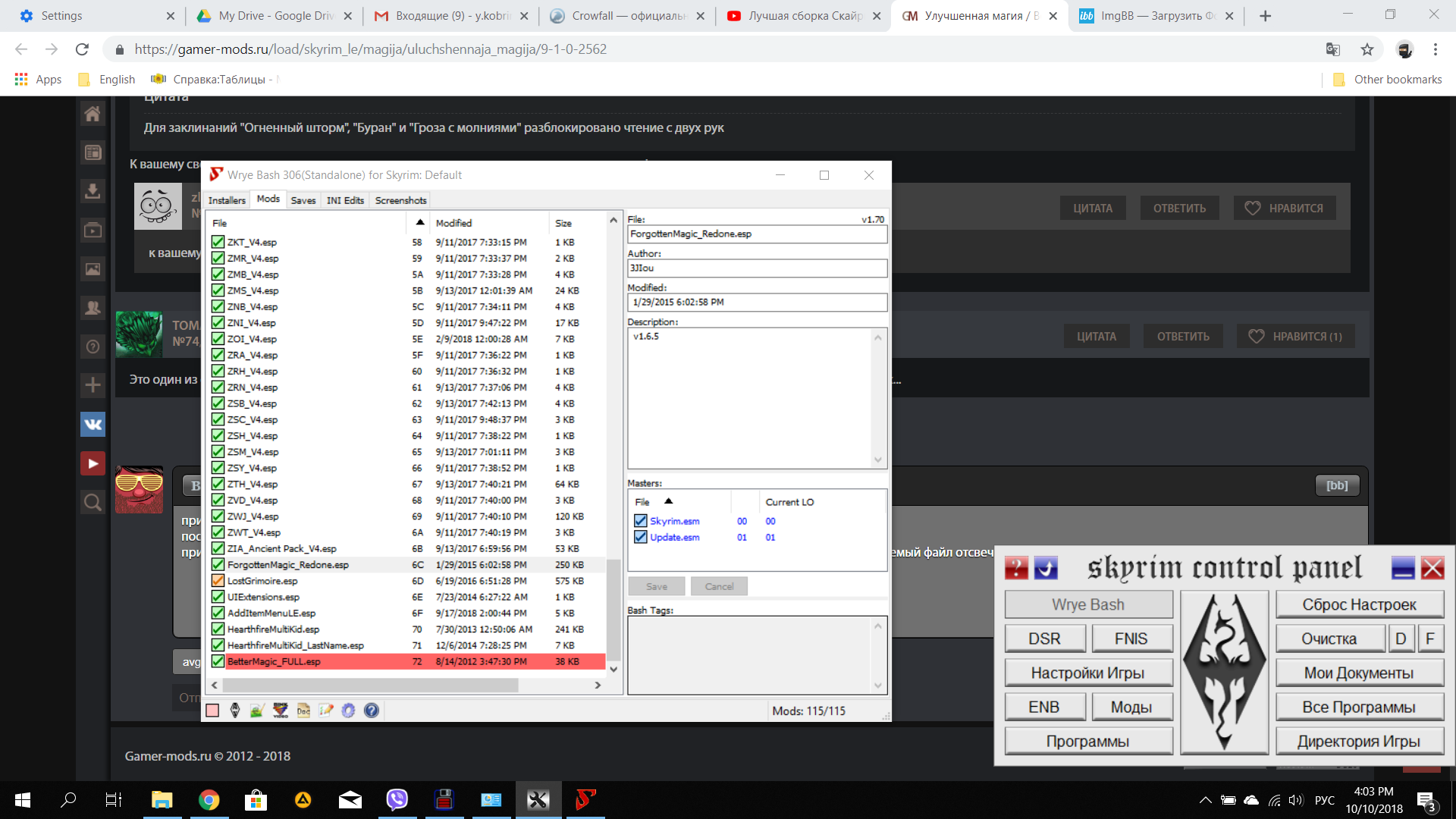Click Сброс Настроек button
This screenshot has height=819, width=1456.
[1360, 604]
